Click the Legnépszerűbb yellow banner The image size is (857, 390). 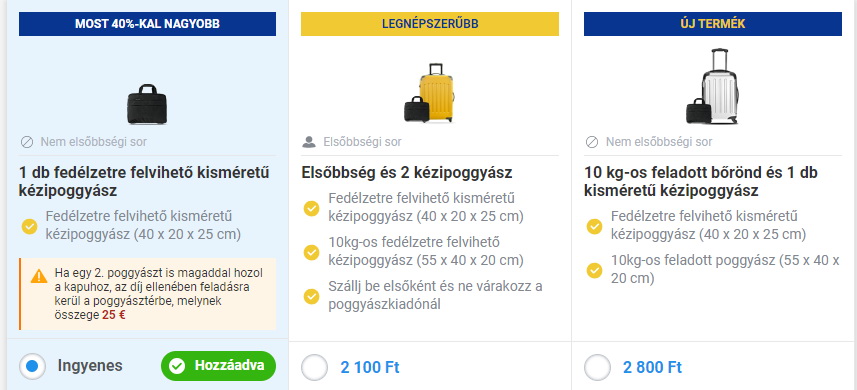[x=430, y=24]
